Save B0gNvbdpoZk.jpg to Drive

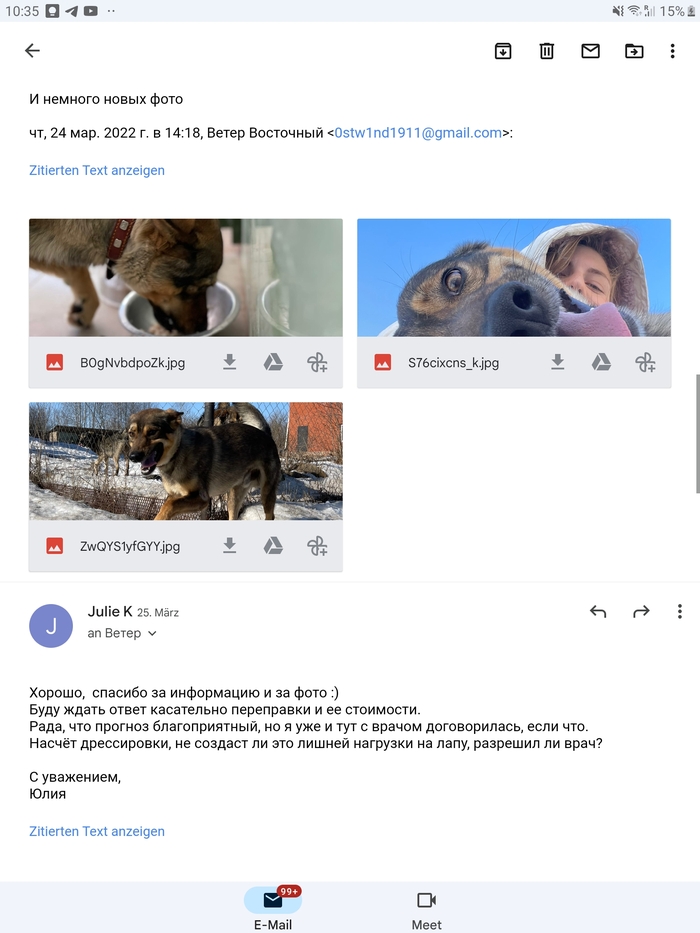pos(273,362)
